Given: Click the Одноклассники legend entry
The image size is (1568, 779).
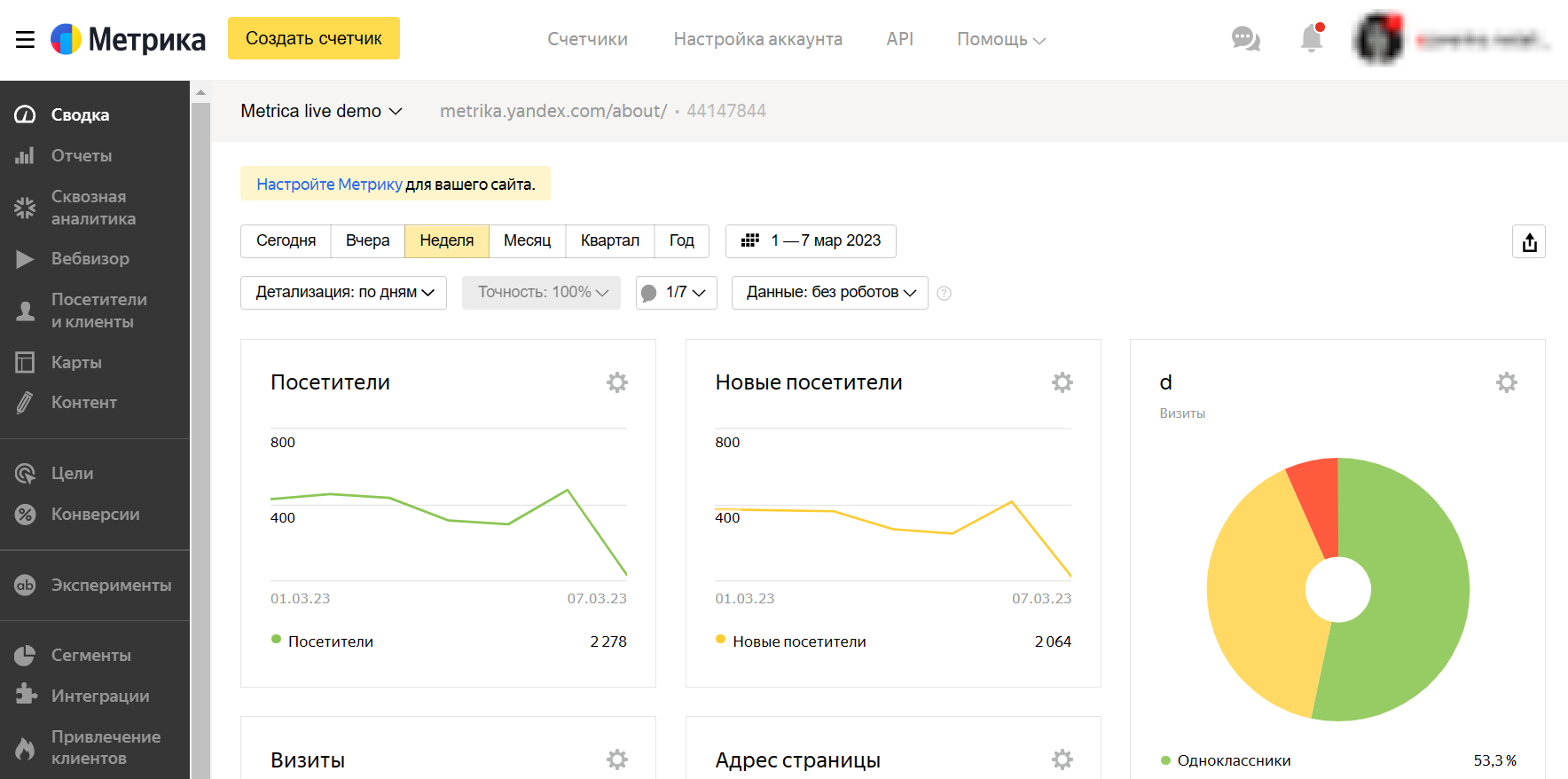Looking at the screenshot, I should (1226, 760).
